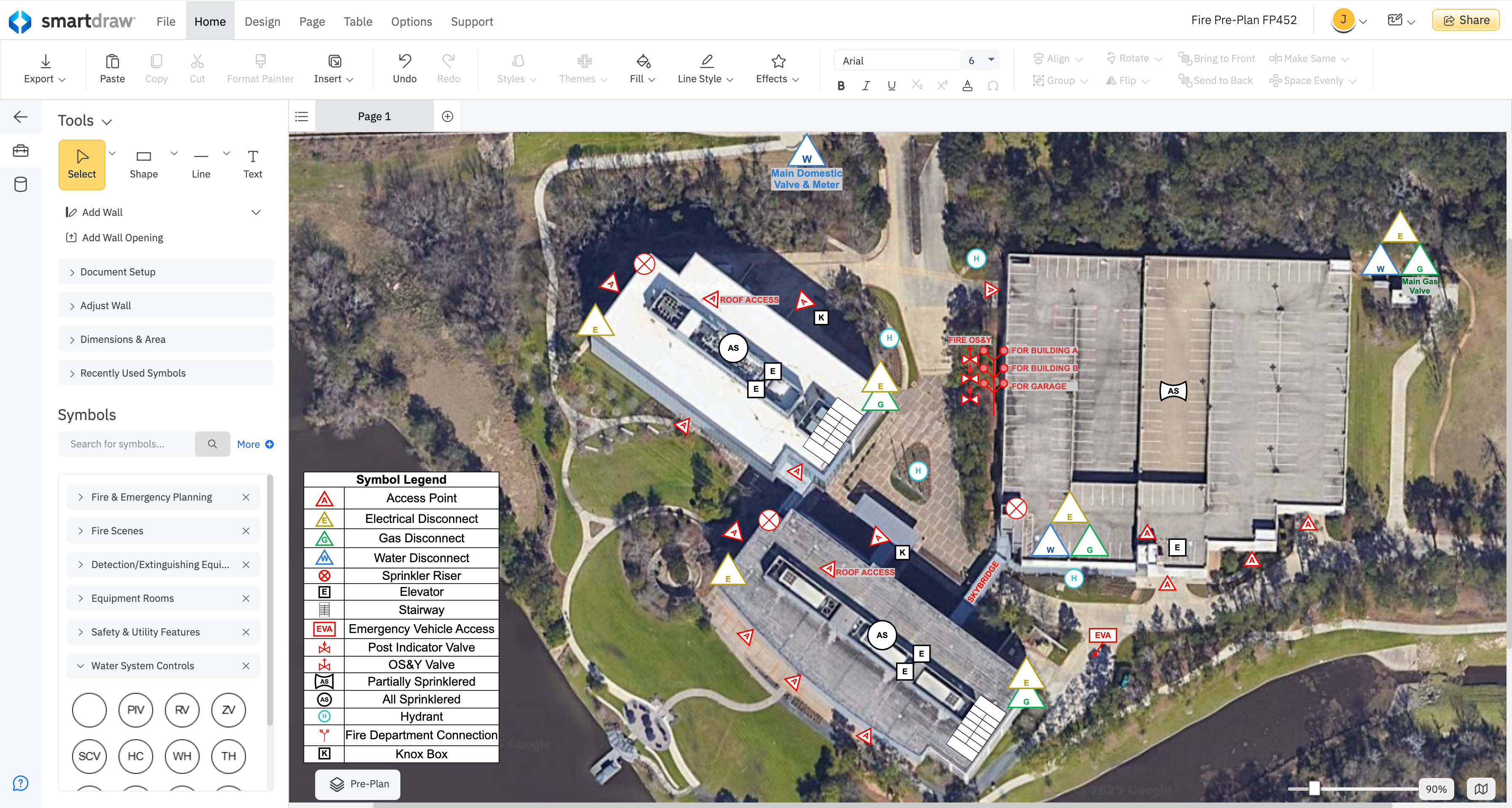Click the Paste clipboard icon

tap(112, 61)
